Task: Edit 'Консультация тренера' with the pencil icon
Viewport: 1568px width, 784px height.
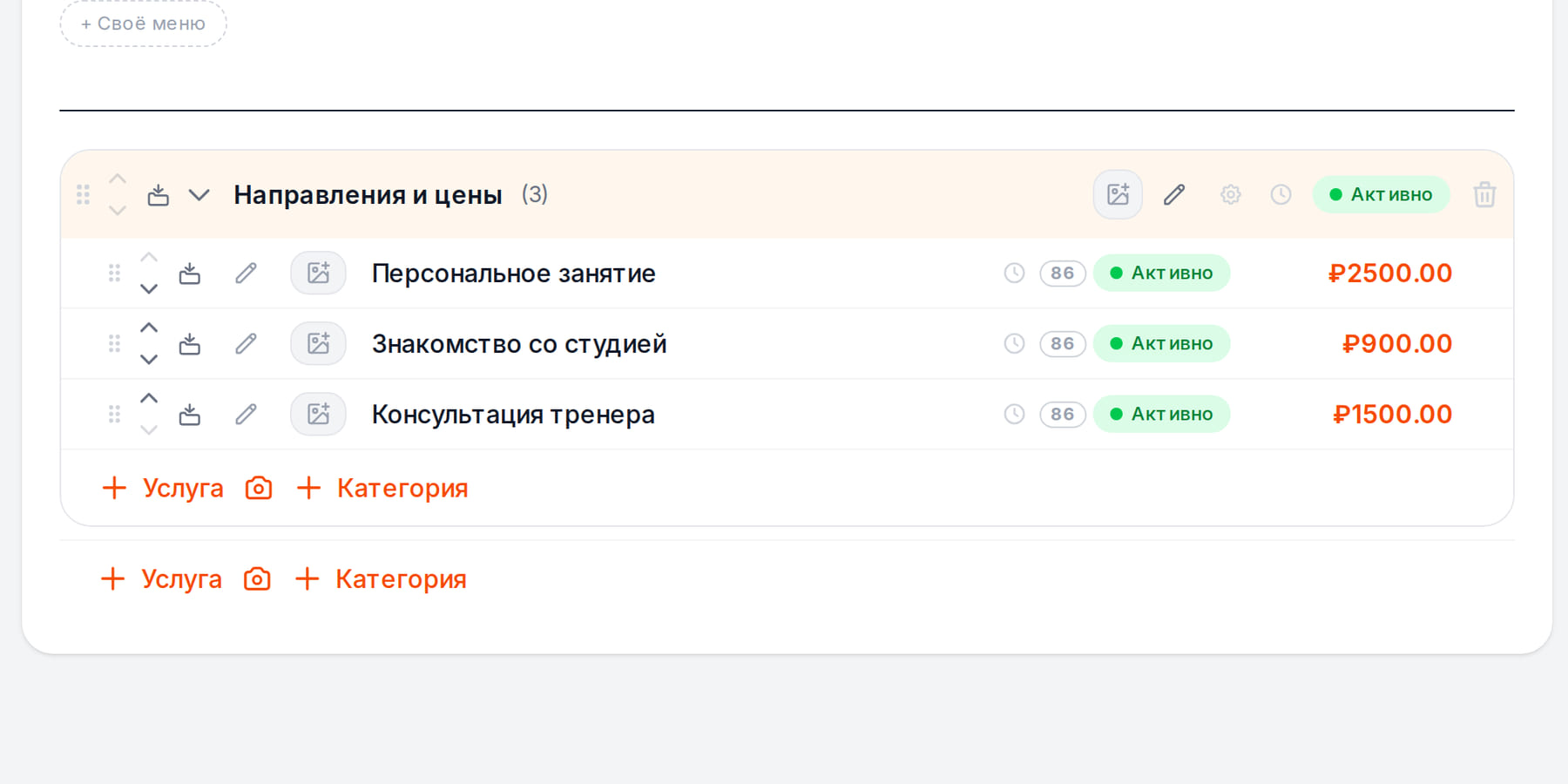Action: [246, 415]
